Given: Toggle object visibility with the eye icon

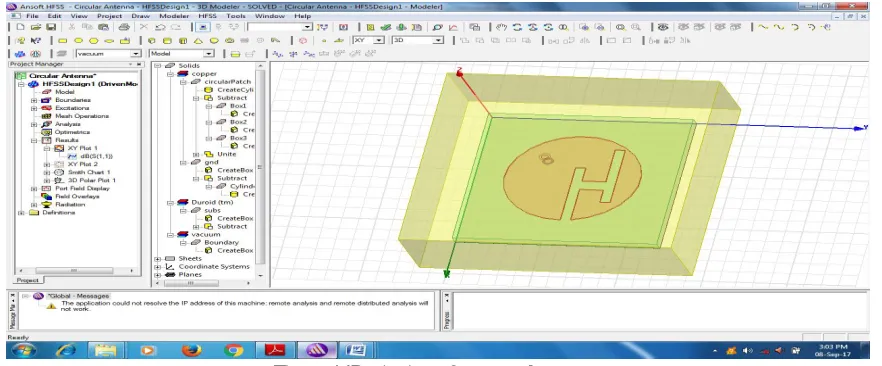Looking at the screenshot, I should (x=663, y=27).
